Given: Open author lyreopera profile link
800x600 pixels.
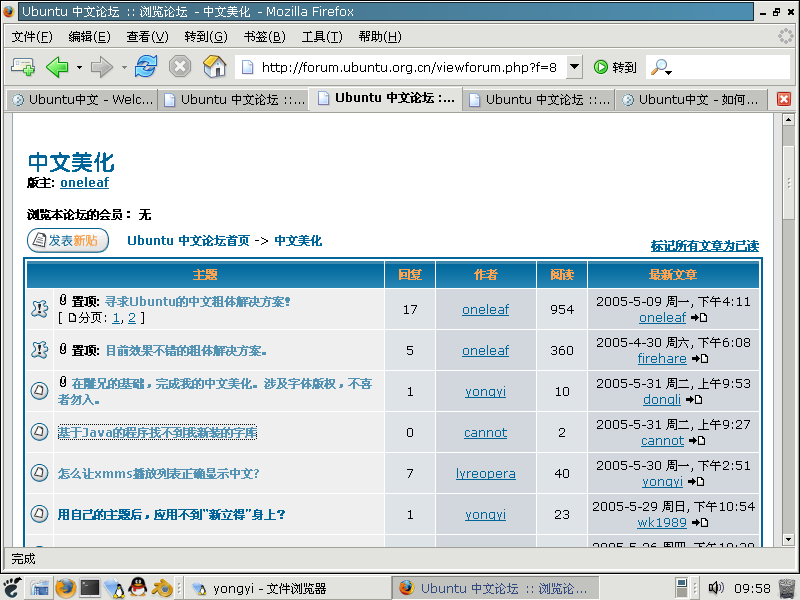Looking at the screenshot, I should (486, 473).
